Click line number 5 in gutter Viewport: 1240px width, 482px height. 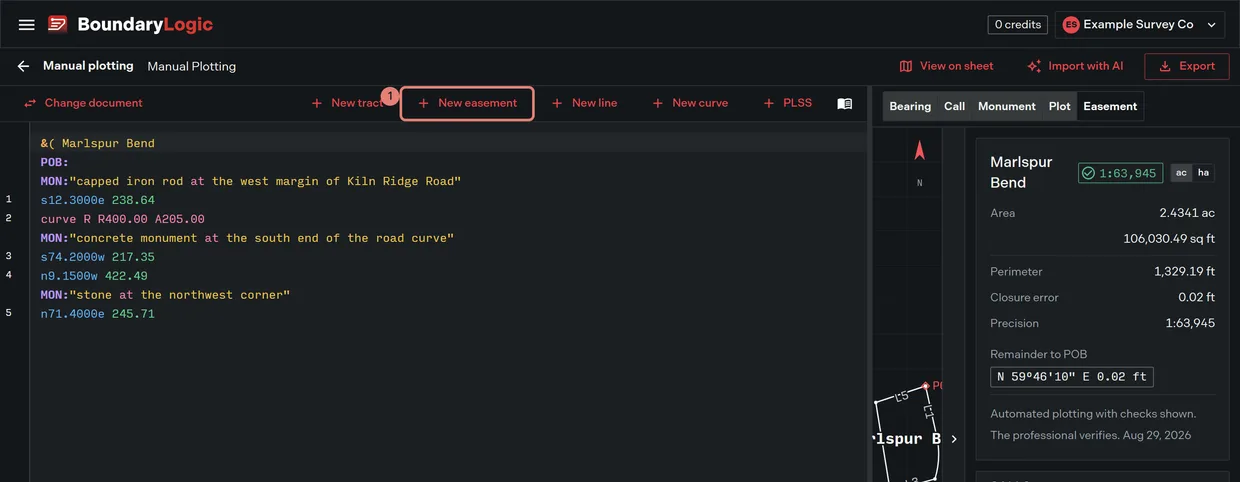pyautogui.click(x=8, y=314)
